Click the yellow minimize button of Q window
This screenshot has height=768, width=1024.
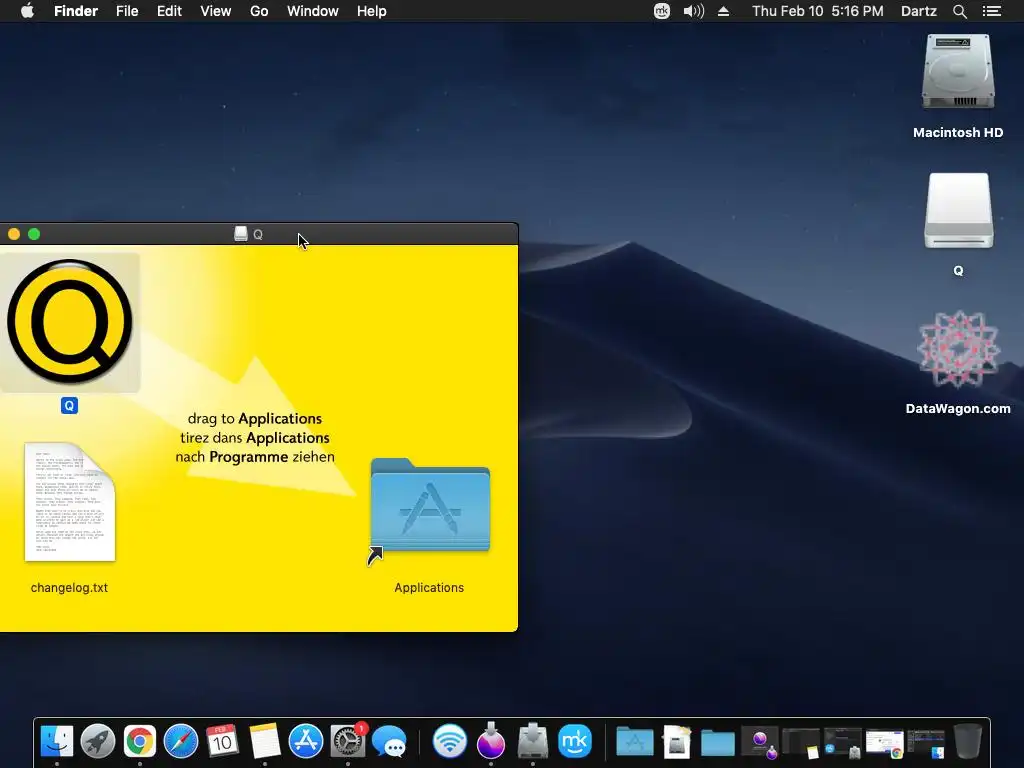pos(14,234)
